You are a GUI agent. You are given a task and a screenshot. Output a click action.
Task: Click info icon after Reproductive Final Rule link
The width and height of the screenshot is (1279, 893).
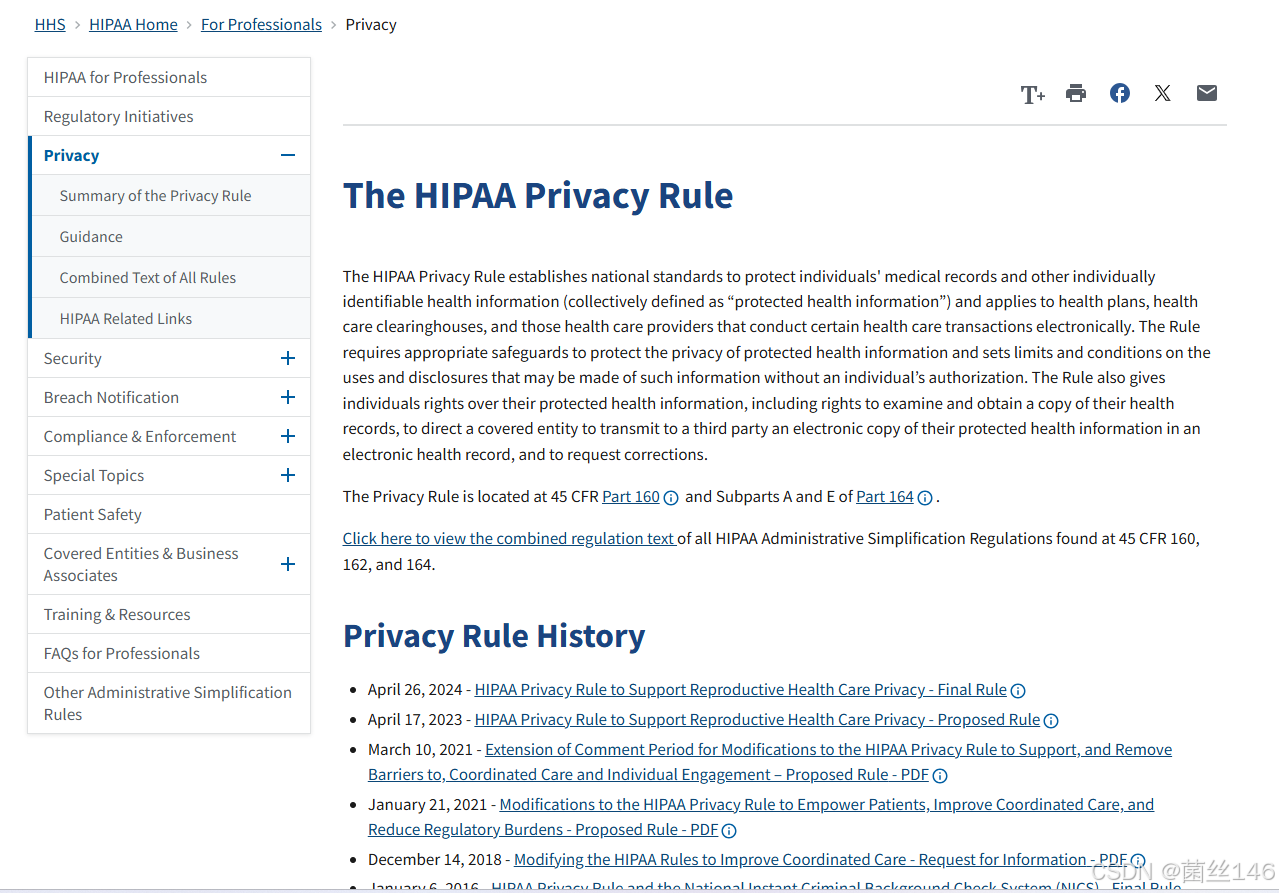(x=1018, y=690)
